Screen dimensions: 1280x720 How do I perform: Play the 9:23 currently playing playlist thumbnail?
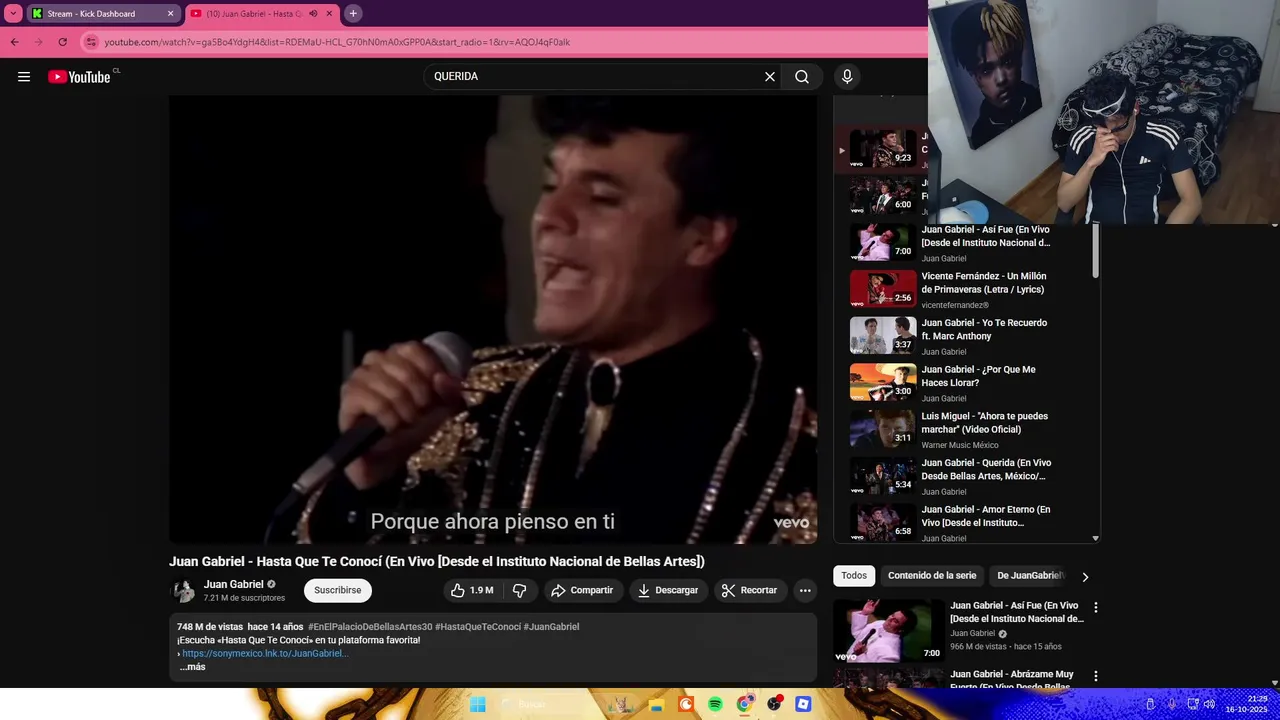pos(883,149)
